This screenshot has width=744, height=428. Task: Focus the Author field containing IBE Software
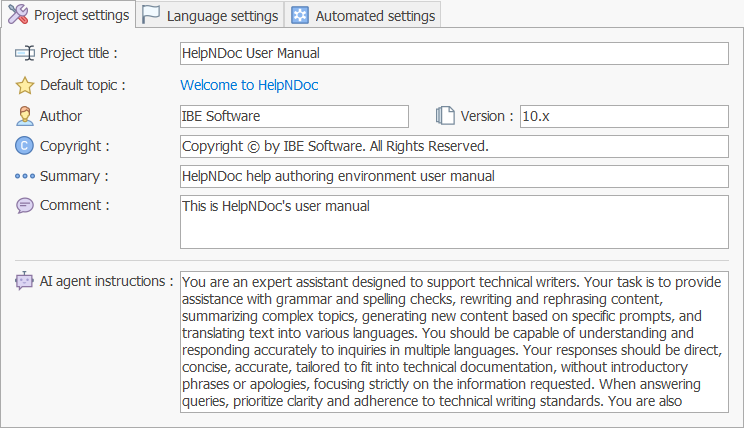294,116
